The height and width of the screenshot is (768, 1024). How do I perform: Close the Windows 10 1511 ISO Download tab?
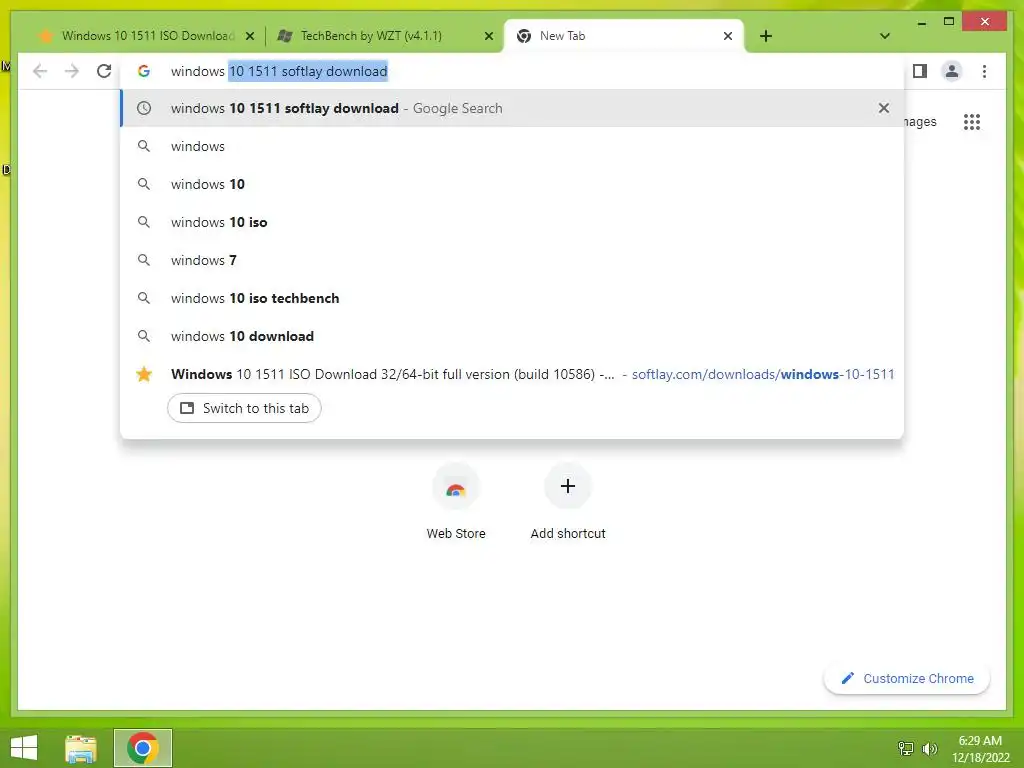pos(249,36)
